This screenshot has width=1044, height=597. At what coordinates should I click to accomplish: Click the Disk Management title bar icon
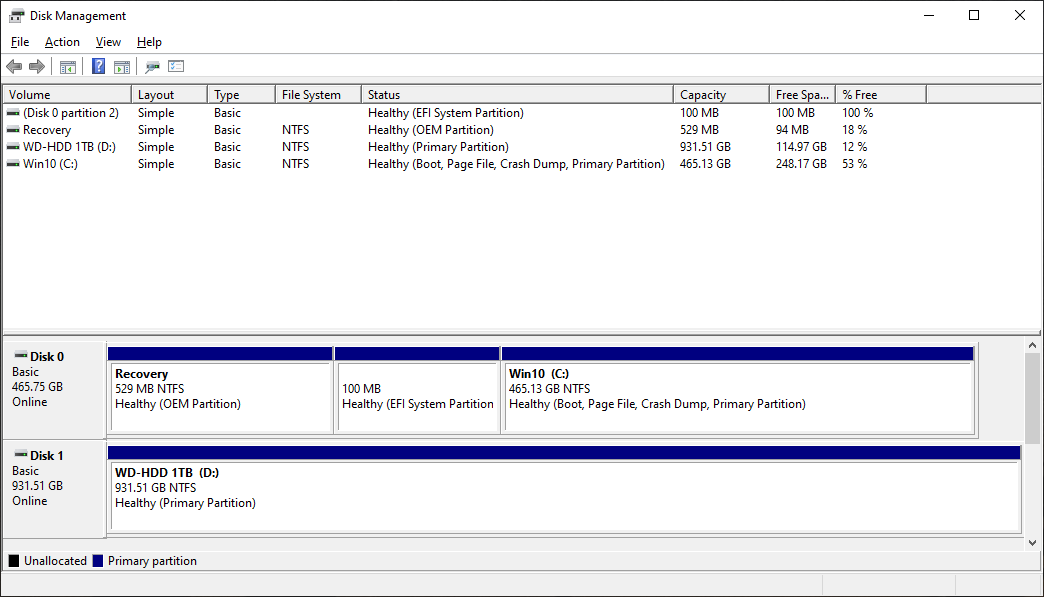[x=17, y=16]
